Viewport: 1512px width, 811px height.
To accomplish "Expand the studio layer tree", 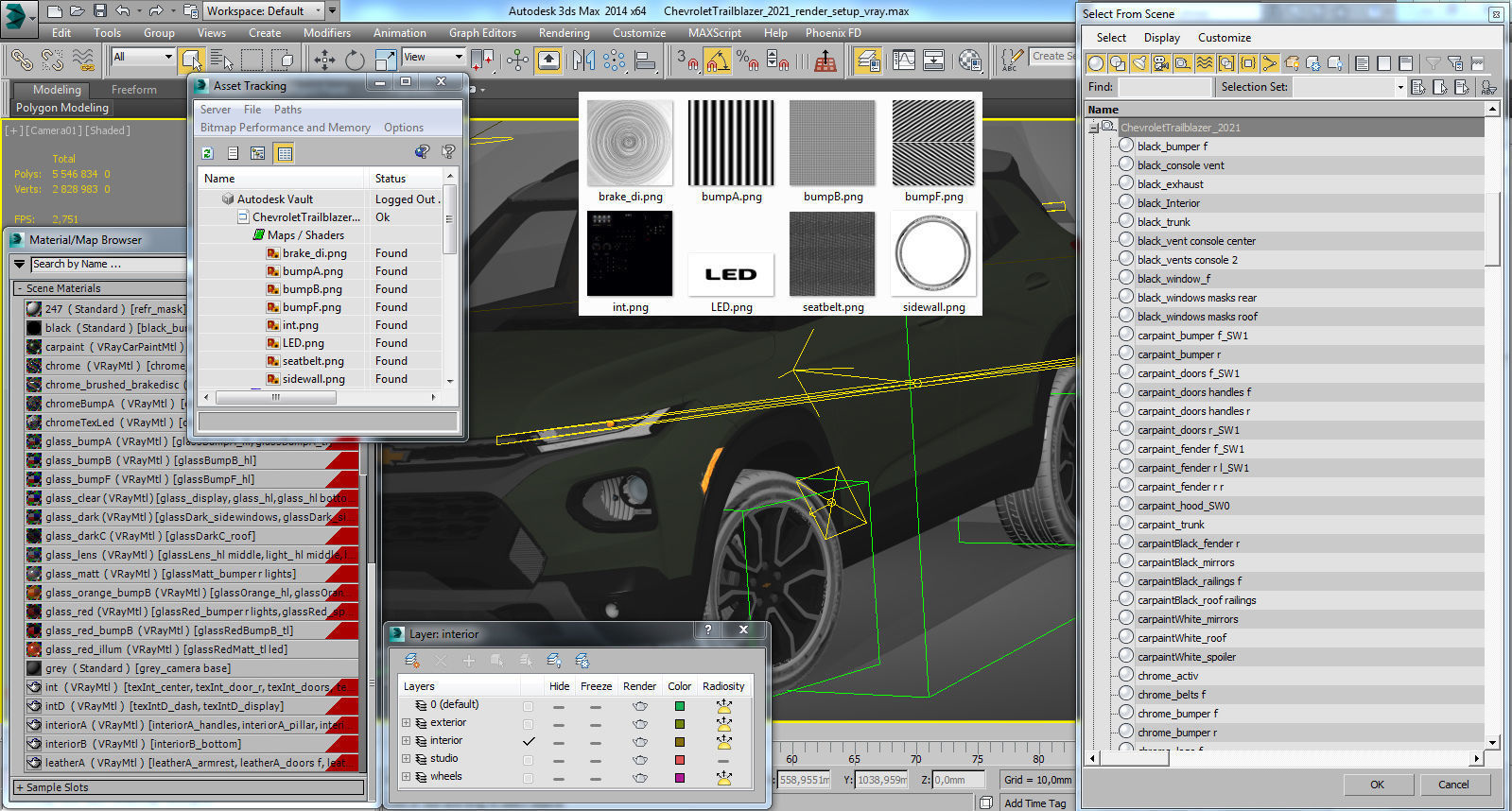I will (407, 759).
